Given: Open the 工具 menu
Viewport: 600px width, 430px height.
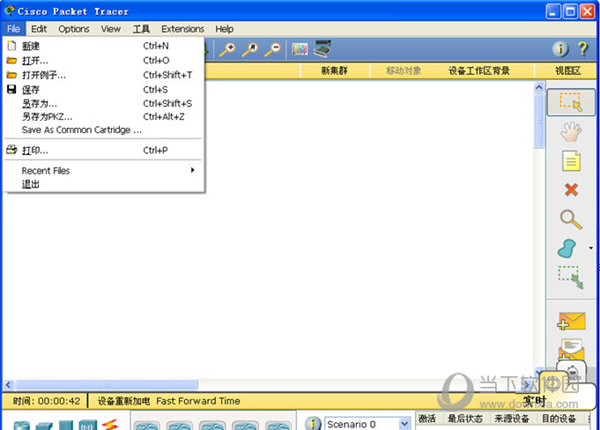Looking at the screenshot, I should [x=141, y=29].
